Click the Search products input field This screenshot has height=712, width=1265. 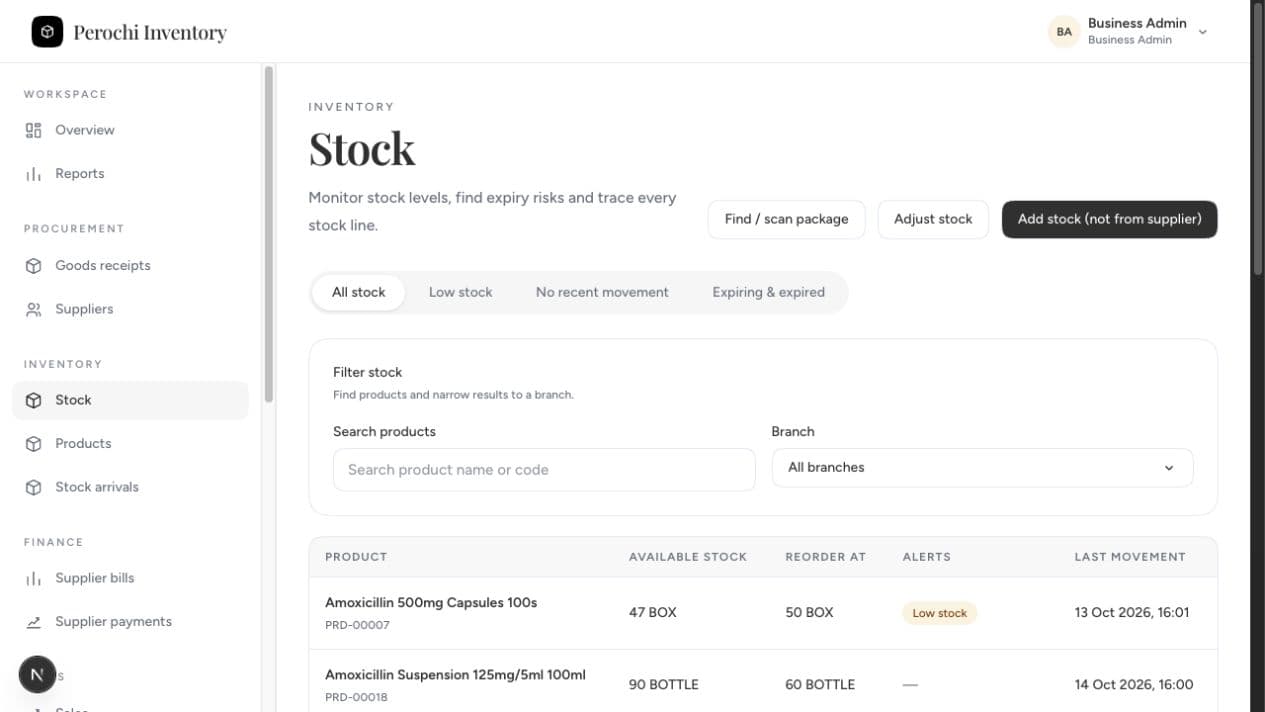click(x=544, y=470)
